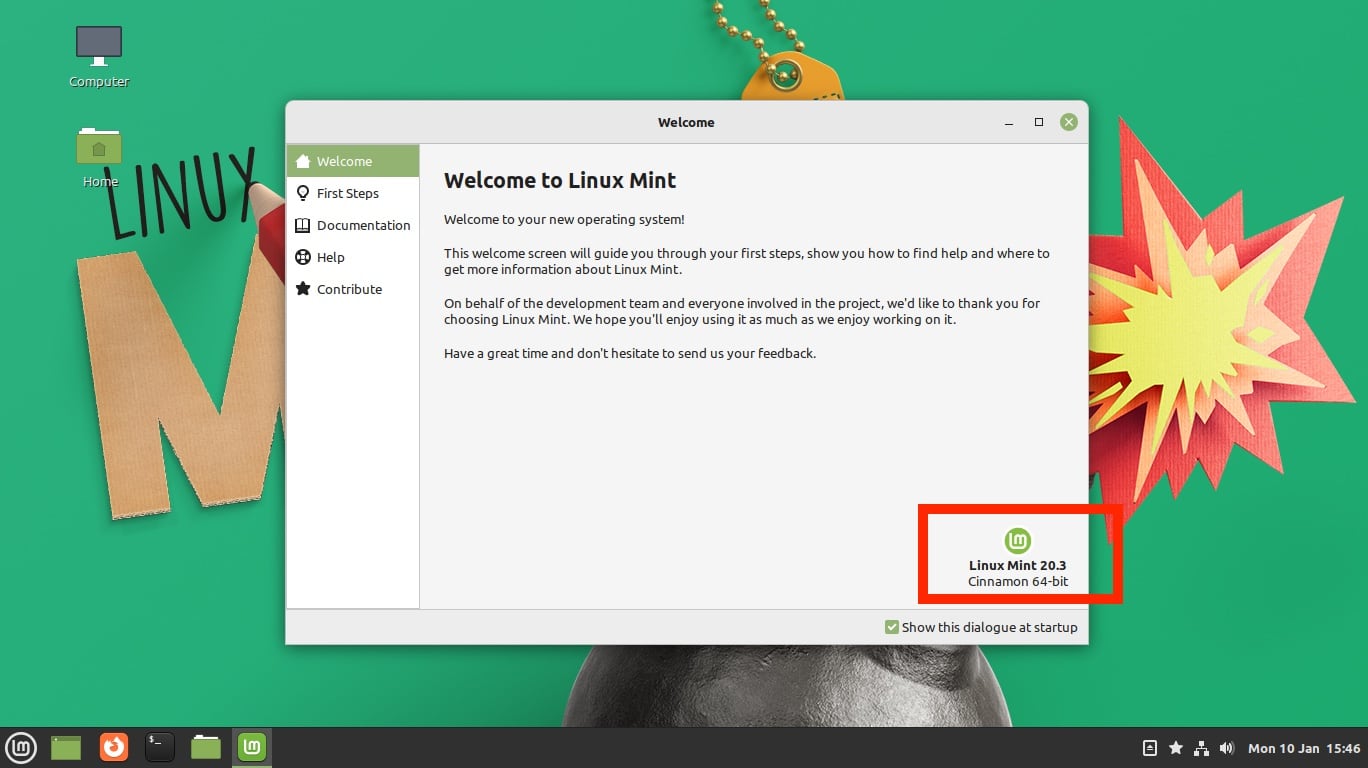
Task: Go to the Help section
Action: click(x=353, y=257)
